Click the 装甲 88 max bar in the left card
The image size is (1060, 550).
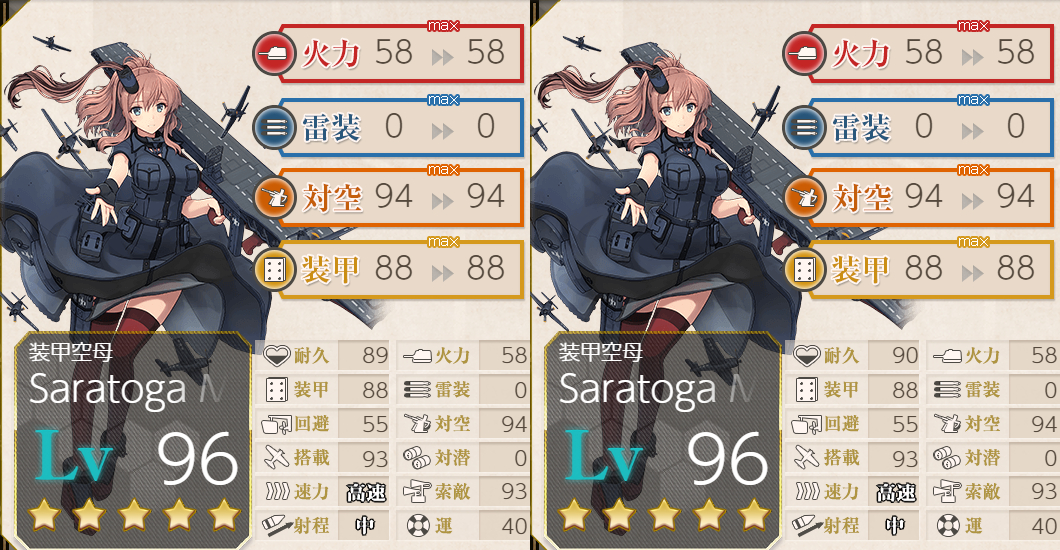[402, 270]
